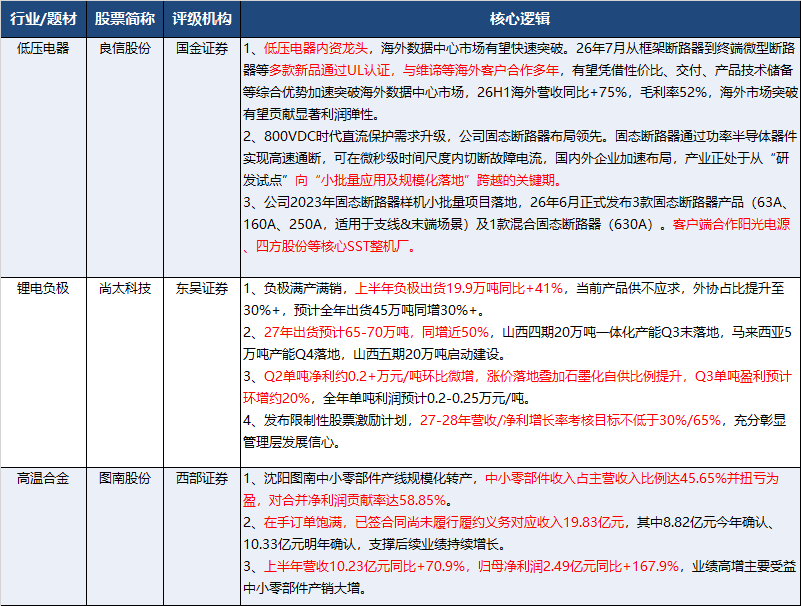
Task: Click text 有望贡献显著利润弹性
Action: [308, 114]
